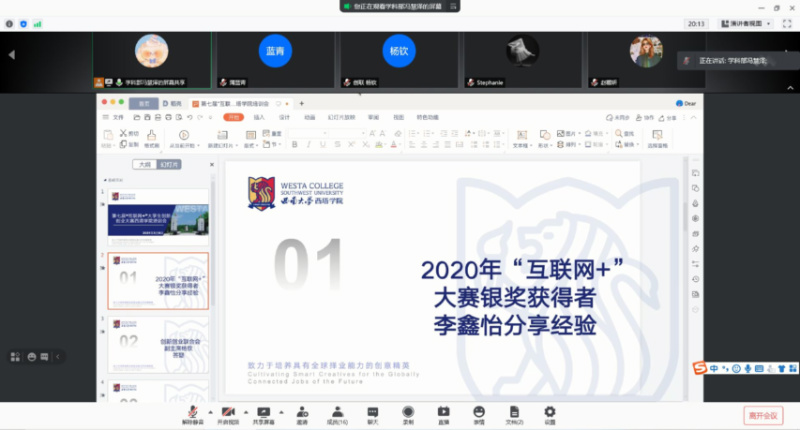This screenshot has width=800, height=430.
Task: Open the Chat panel icon
Action: 372,412
